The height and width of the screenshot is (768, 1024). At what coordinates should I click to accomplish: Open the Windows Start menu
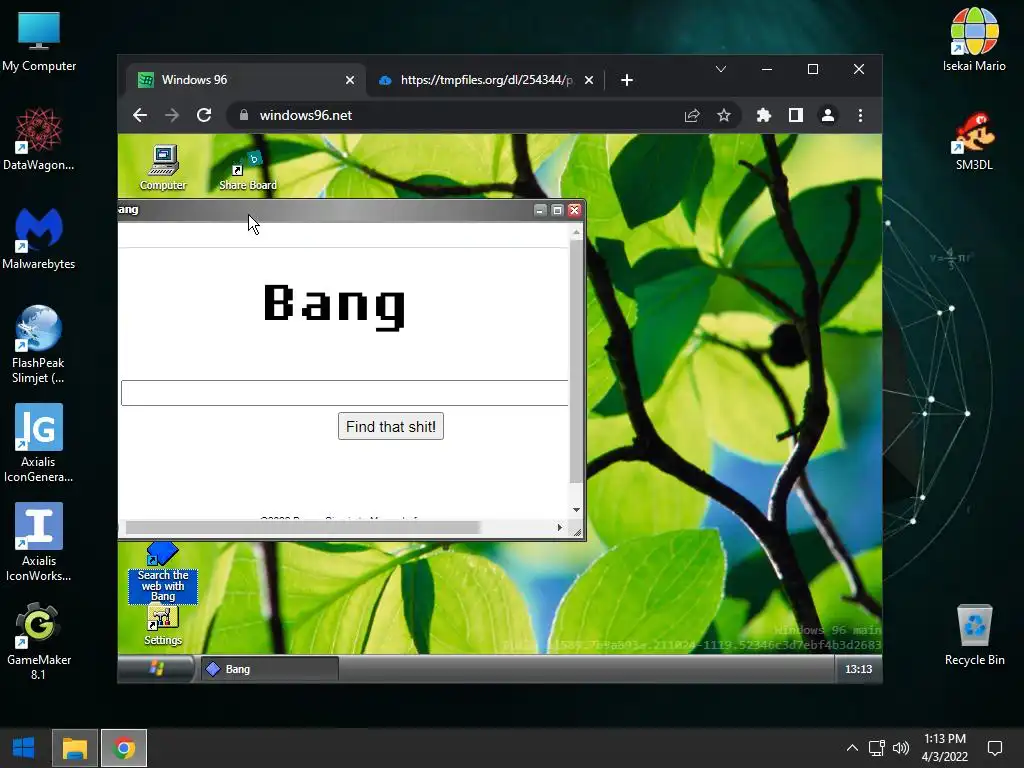(x=24, y=748)
